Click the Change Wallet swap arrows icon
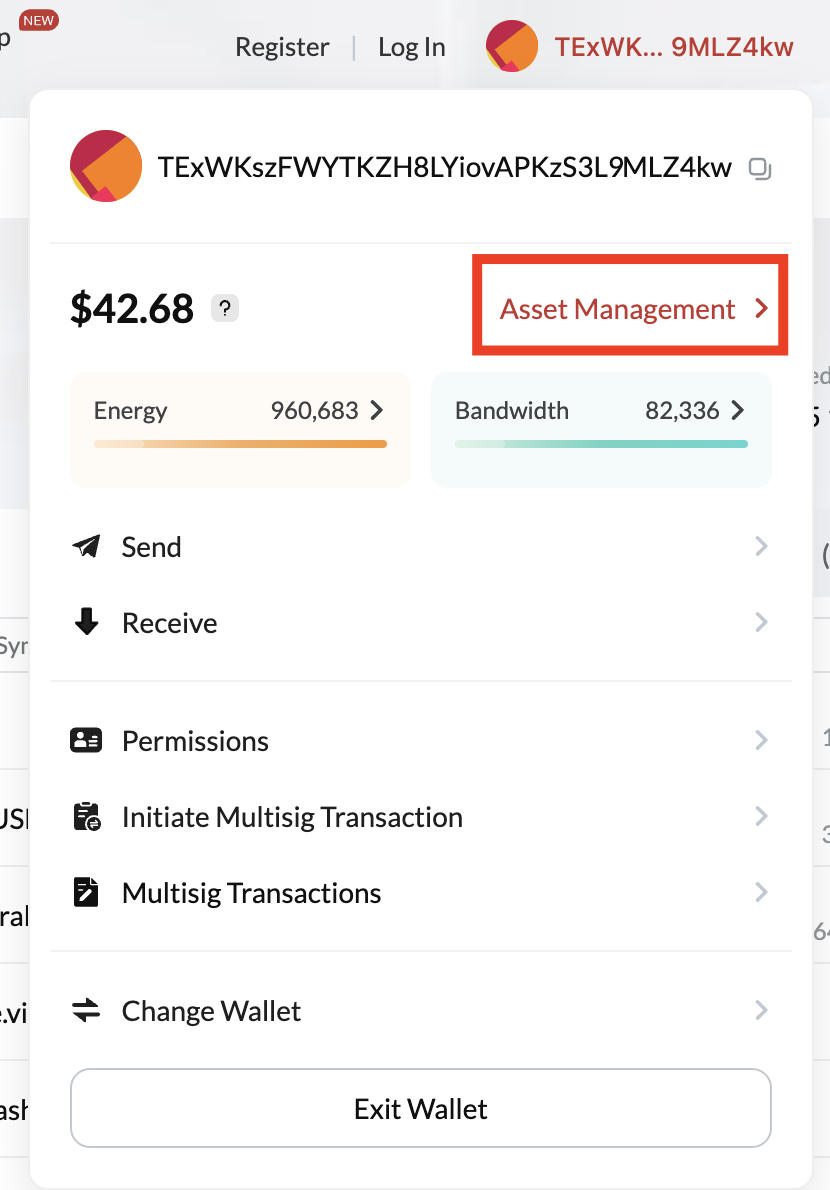830x1190 pixels. point(87,1010)
